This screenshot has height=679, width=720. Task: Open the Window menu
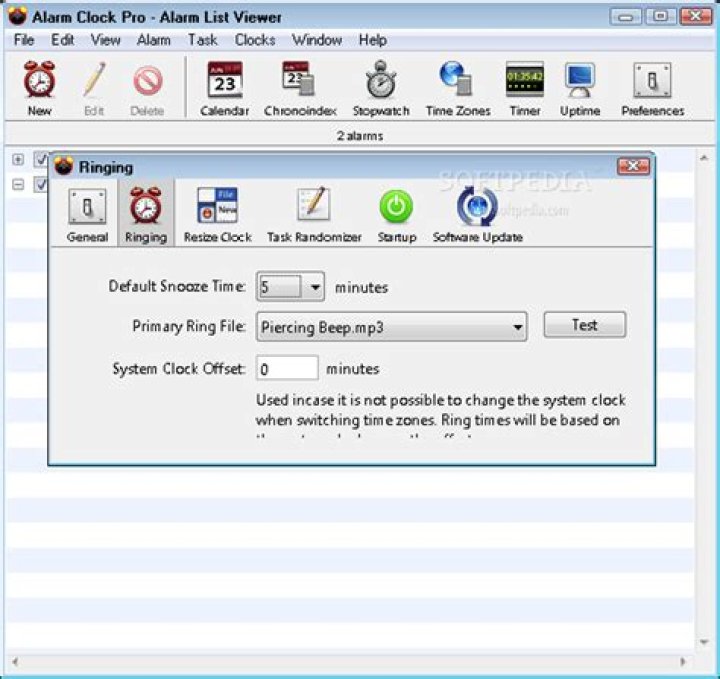click(x=317, y=40)
